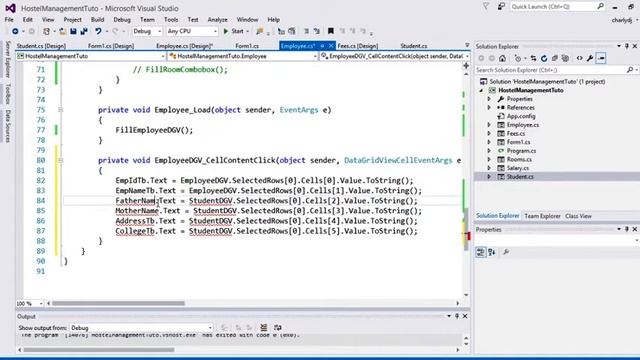Open the Show output from dropdown
The height and width of the screenshot is (360, 640).
click(141, 328)
